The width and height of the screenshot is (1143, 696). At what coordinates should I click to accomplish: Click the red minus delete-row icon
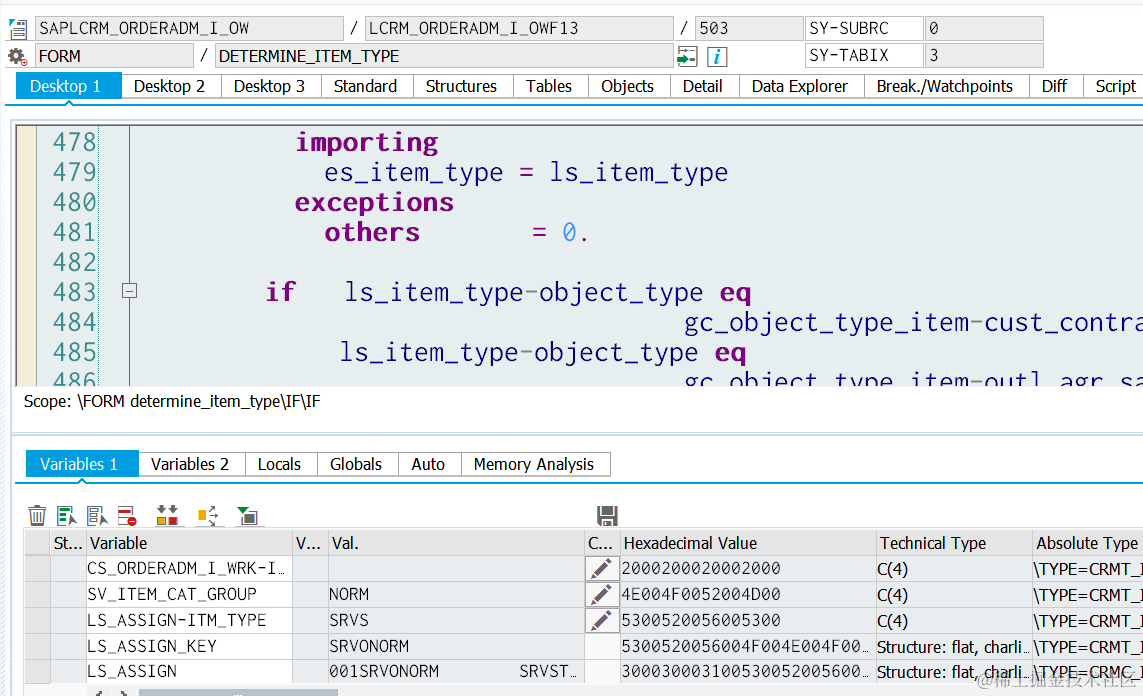tap(127, 515)
